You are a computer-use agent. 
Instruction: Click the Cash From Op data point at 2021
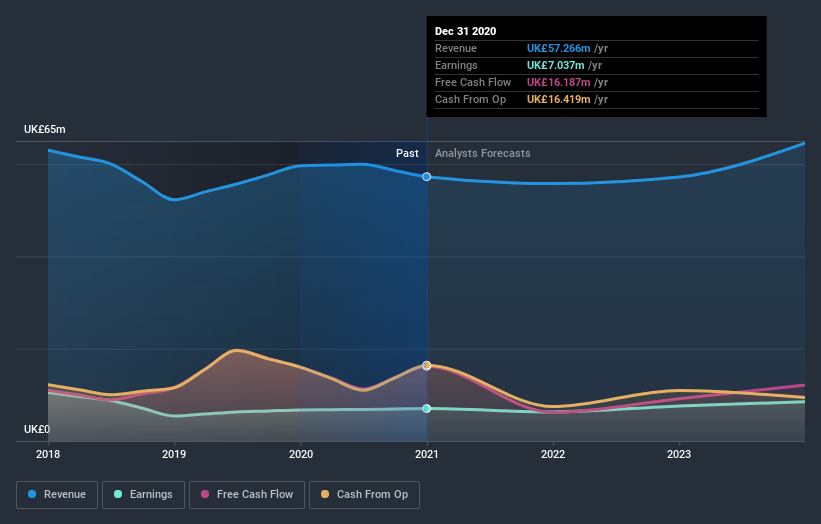[427, 365]
